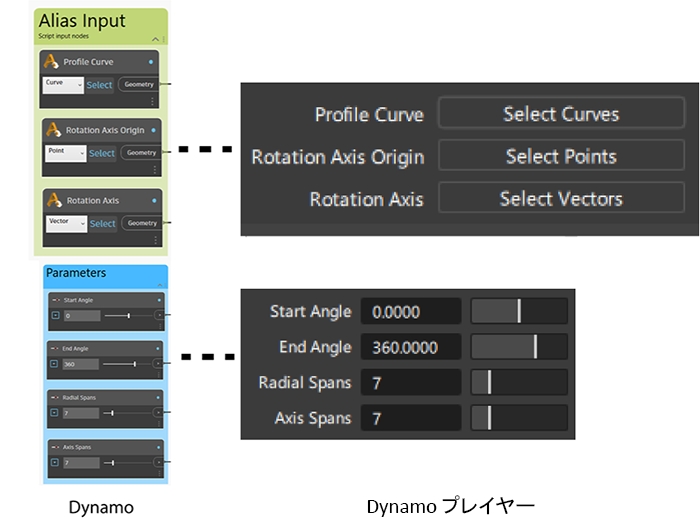Click the Alias Input group title
The image size is (700, 518).
[x=82, y=21]
